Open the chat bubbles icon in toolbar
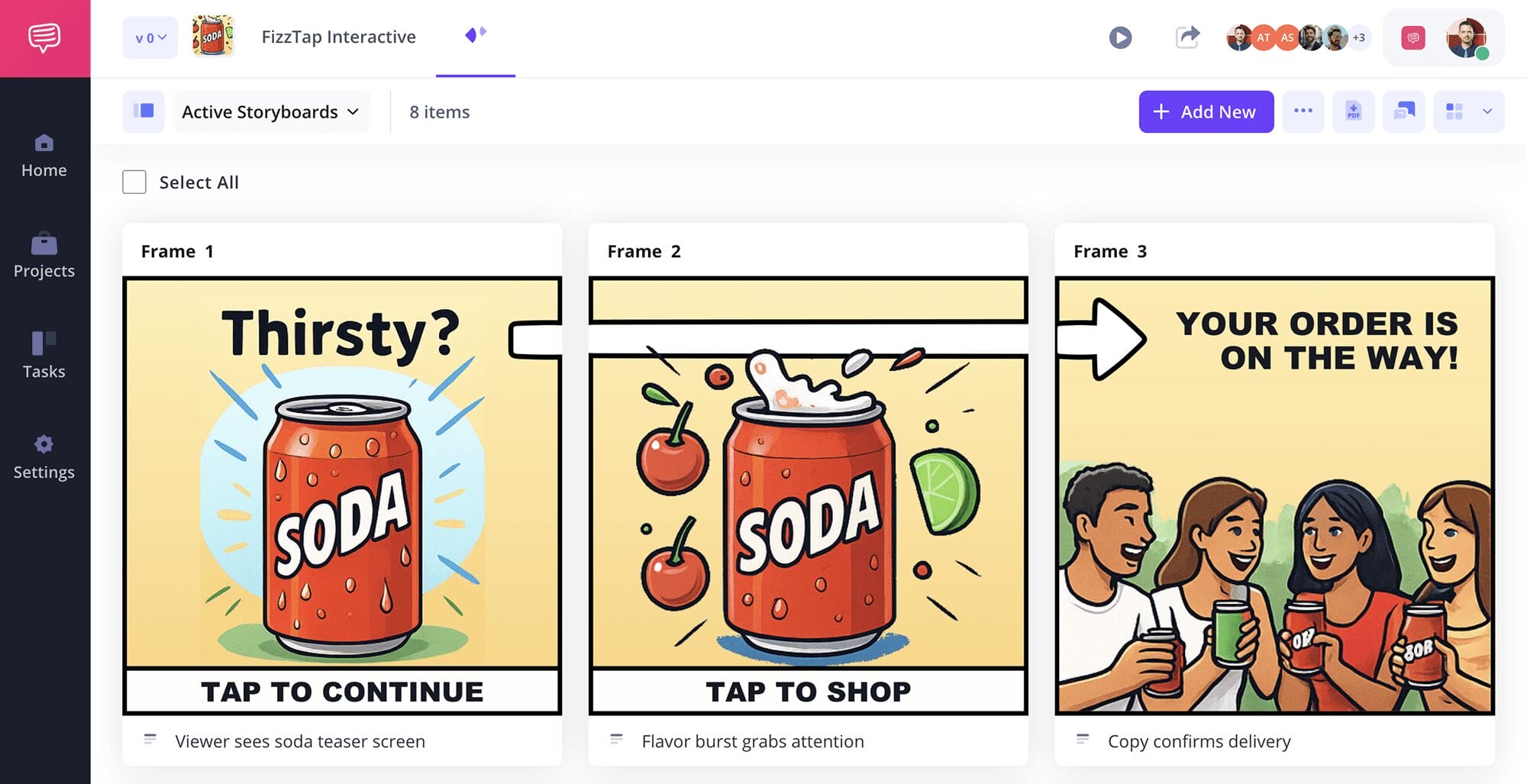This screenshot has width=1527, height=784. pos(1403,111)
